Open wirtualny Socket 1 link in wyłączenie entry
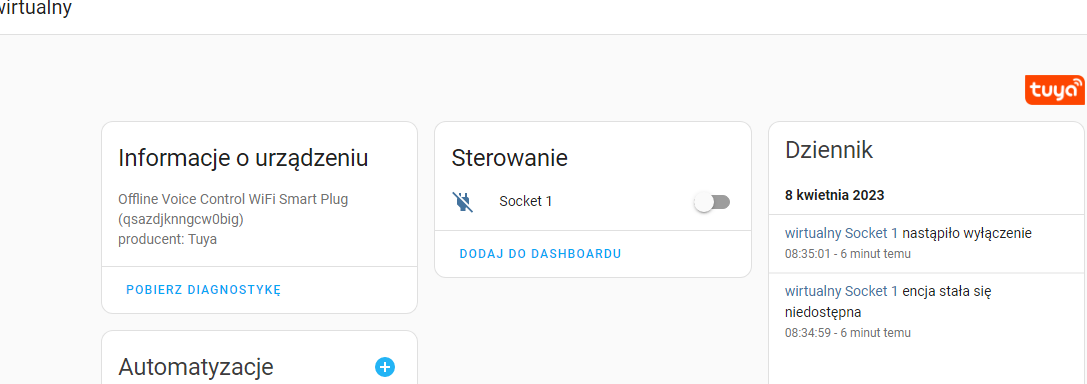The width and height of the screenshot is (1087, 384). coord(842,233)
